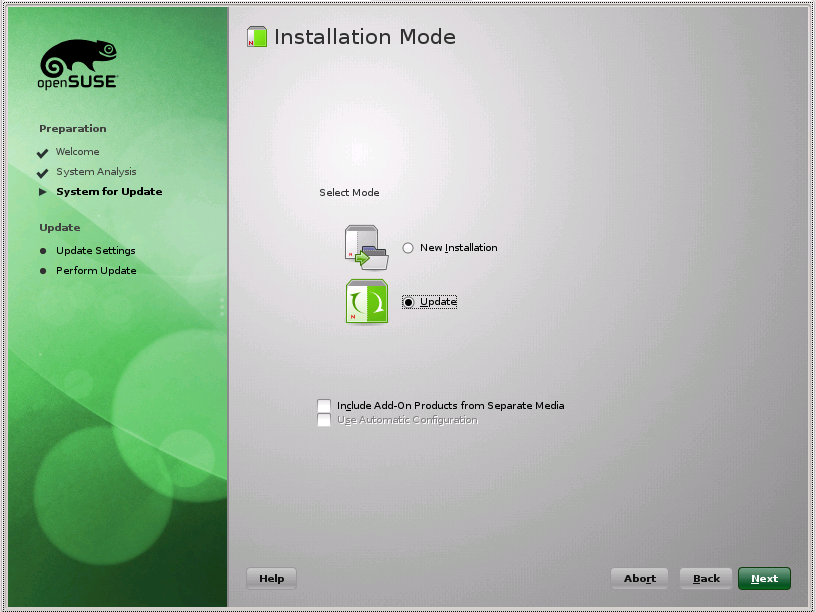
Task: Go Back to the previous step
Action: [706, 578]
